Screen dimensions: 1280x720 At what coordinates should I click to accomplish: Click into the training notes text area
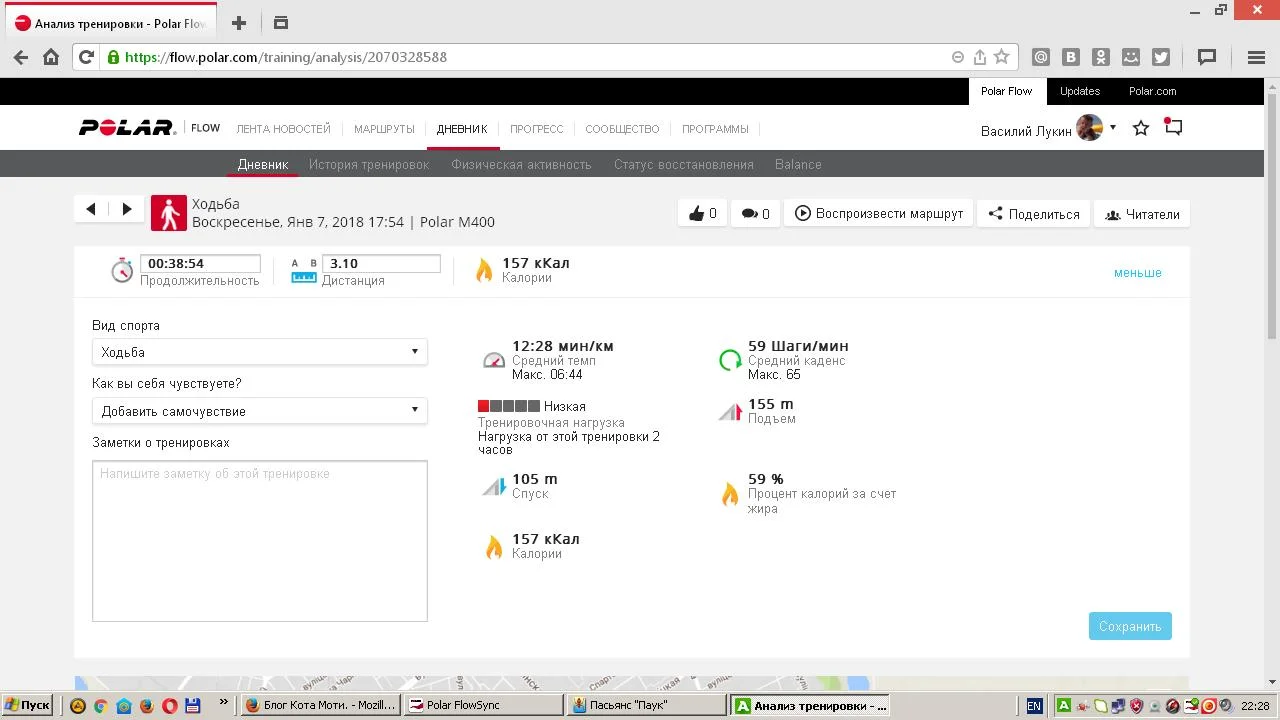tap(259, 541)
